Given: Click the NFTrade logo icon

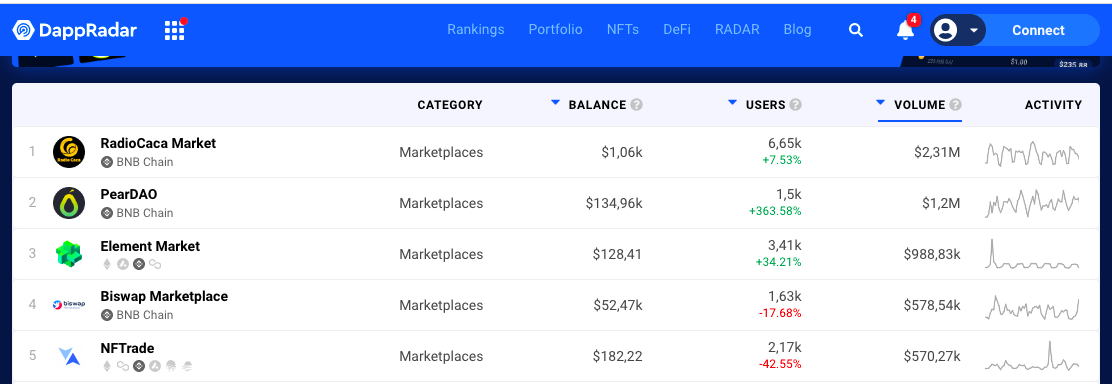Looking at the screenshot, I should pos(69,356).
